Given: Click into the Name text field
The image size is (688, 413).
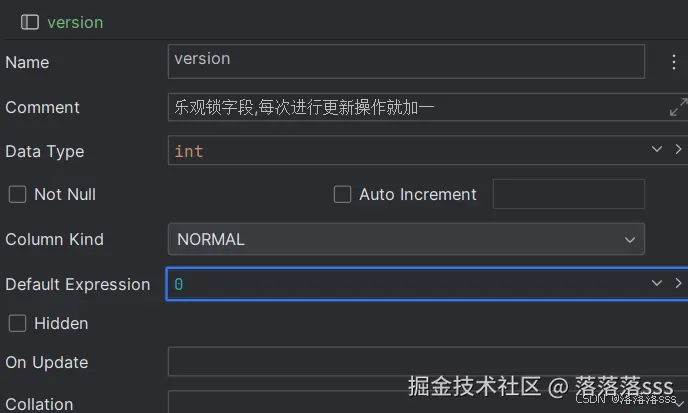Looking at the screenshot, I should point(405,61).
